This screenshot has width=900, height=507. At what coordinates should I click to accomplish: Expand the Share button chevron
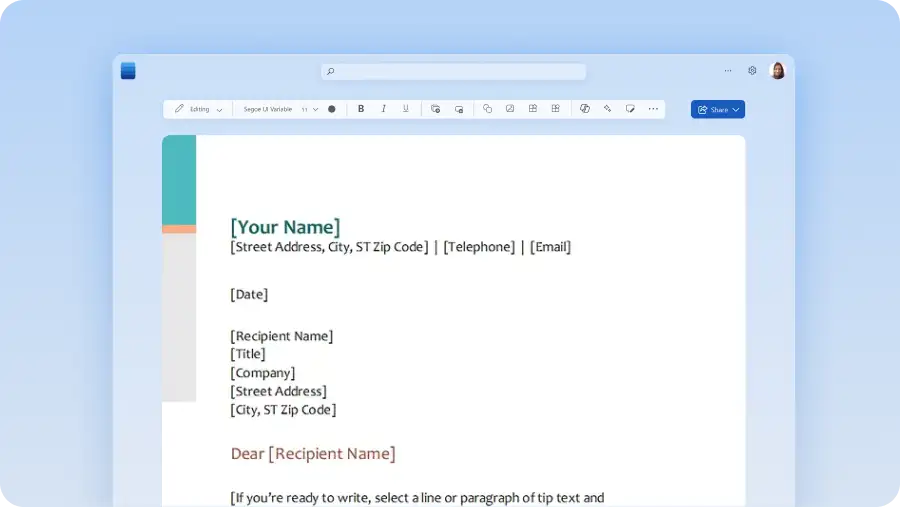736,110
